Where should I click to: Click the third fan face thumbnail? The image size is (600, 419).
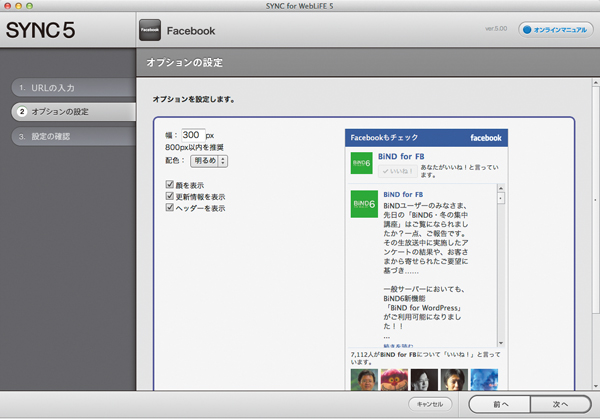click(424, 380)
